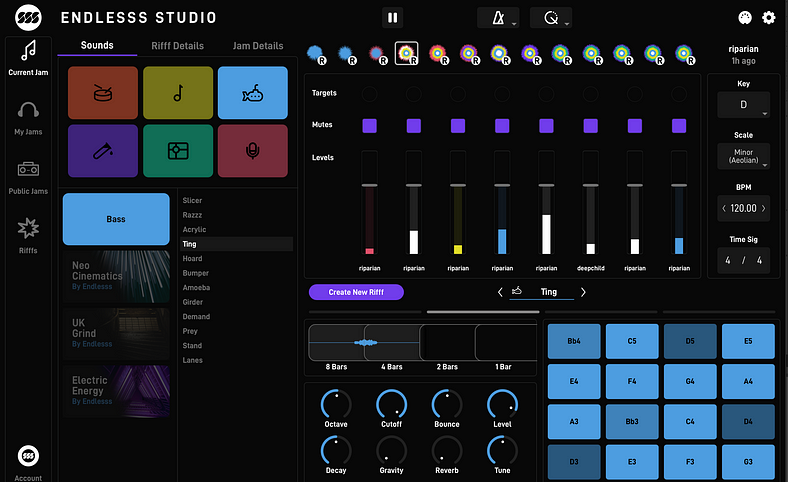Enable target on deepchild channel
Screen dimensions: 788x482
click(x=590, y=93)
